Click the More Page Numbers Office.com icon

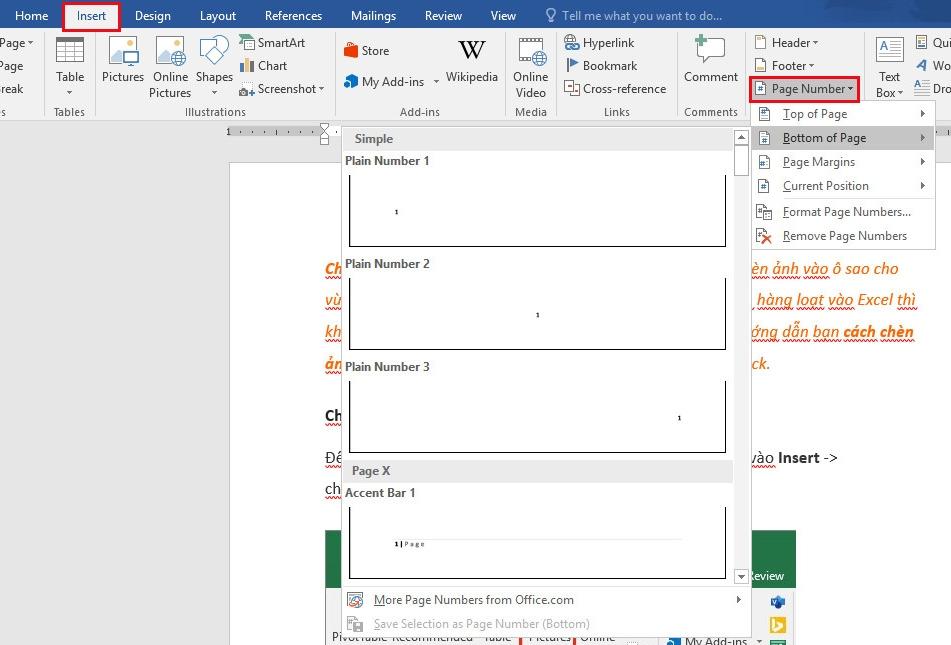tap(355, 600)
